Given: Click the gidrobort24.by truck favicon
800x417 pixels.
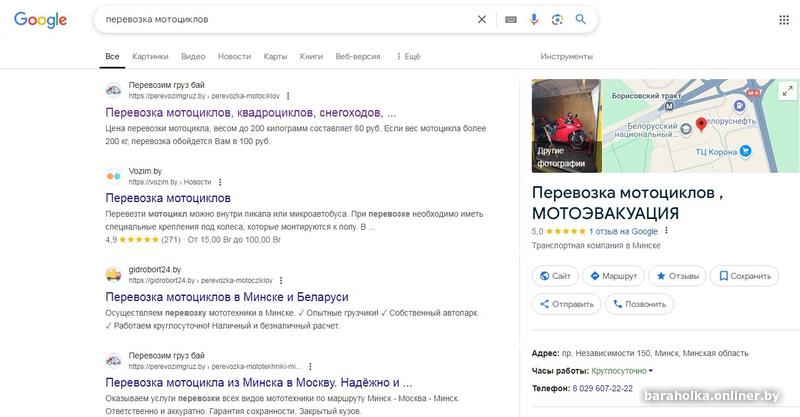Looking at the screenshot, I should (x=113, y=275).
